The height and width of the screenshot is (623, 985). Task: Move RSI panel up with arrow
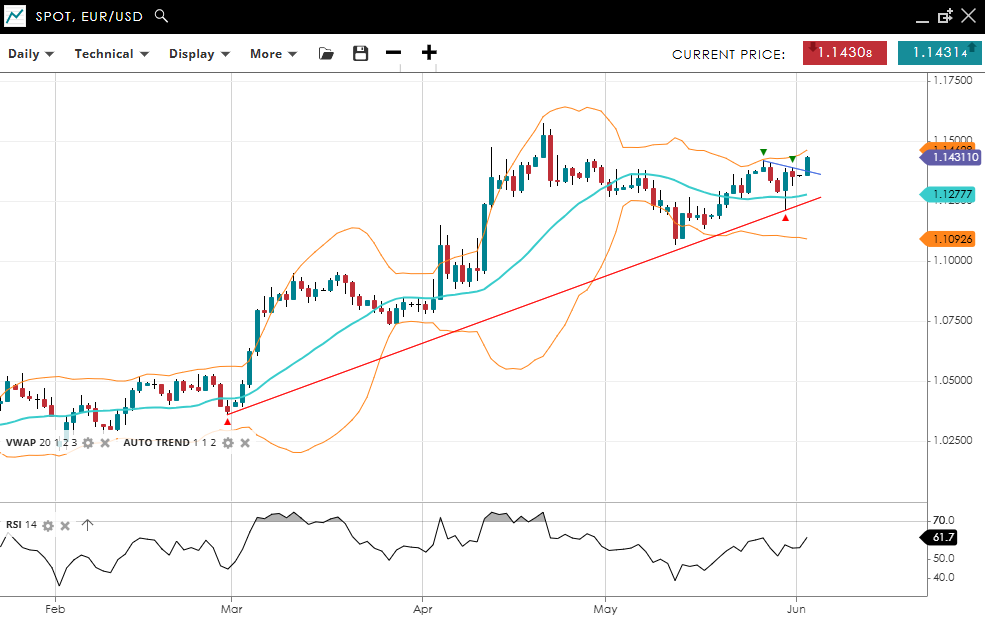pos(87,525)
